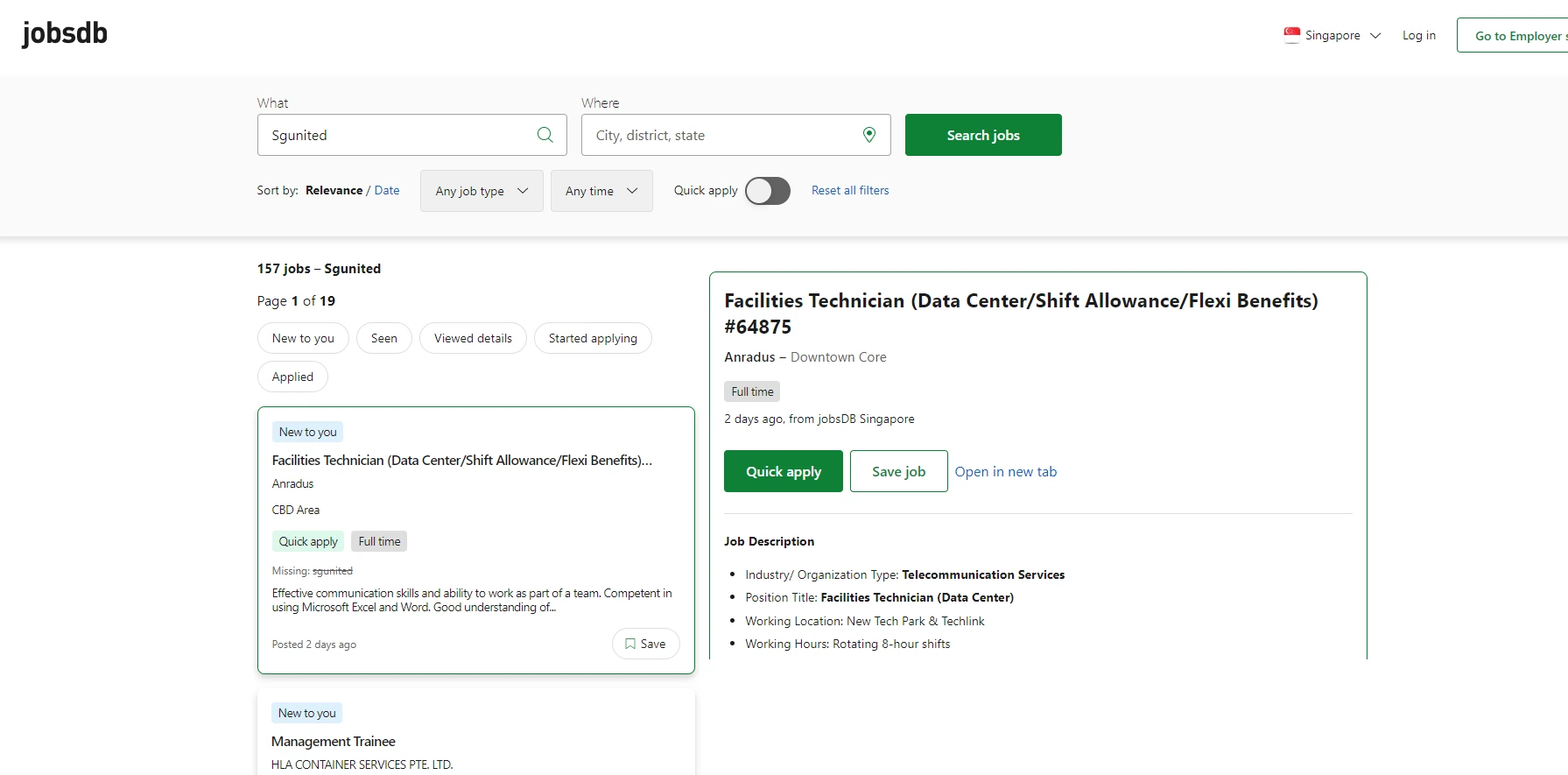
Task: Click the 157 jobs – Sgunited heading
Action: (x=319, y=269)
